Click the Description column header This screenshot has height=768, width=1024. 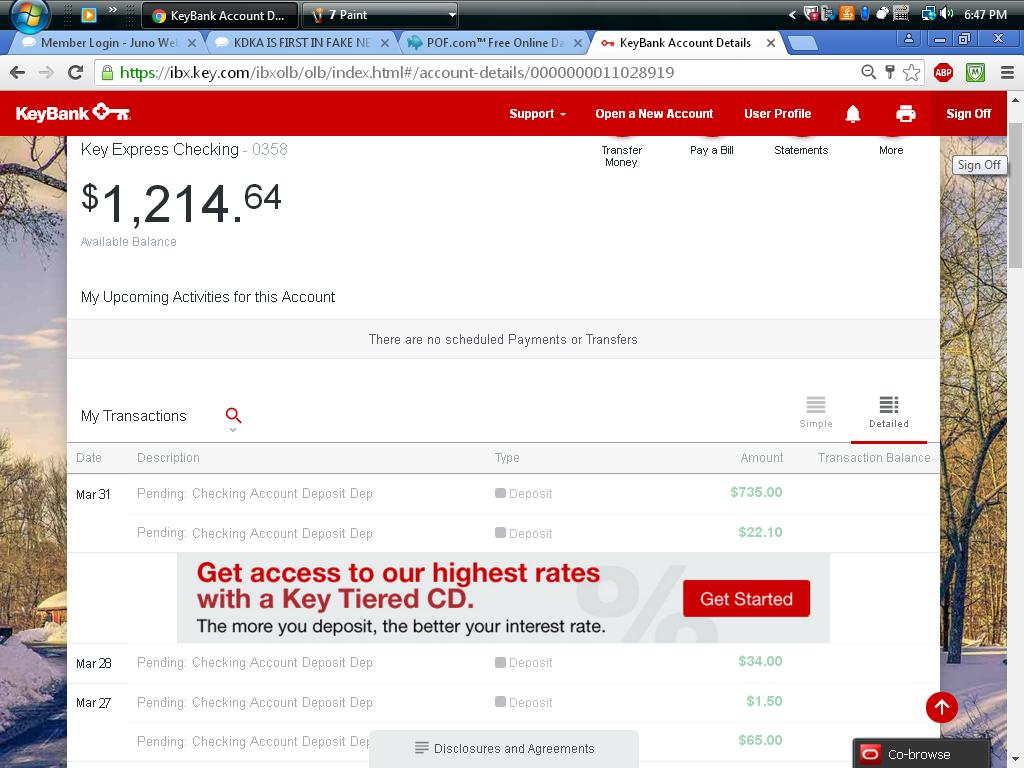(168, 458)
